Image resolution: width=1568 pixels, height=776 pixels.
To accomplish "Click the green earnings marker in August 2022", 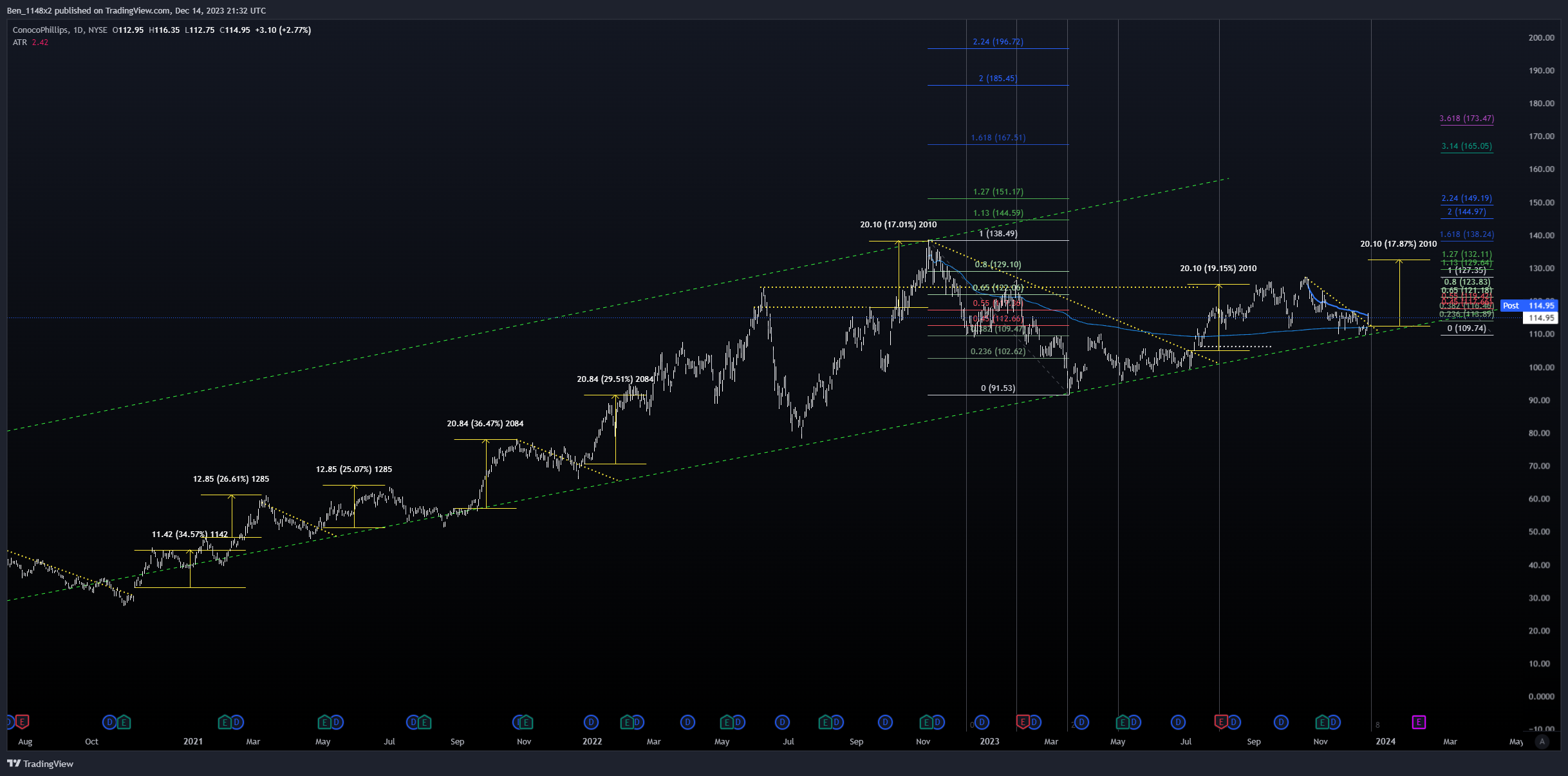I will pos(825,722).
